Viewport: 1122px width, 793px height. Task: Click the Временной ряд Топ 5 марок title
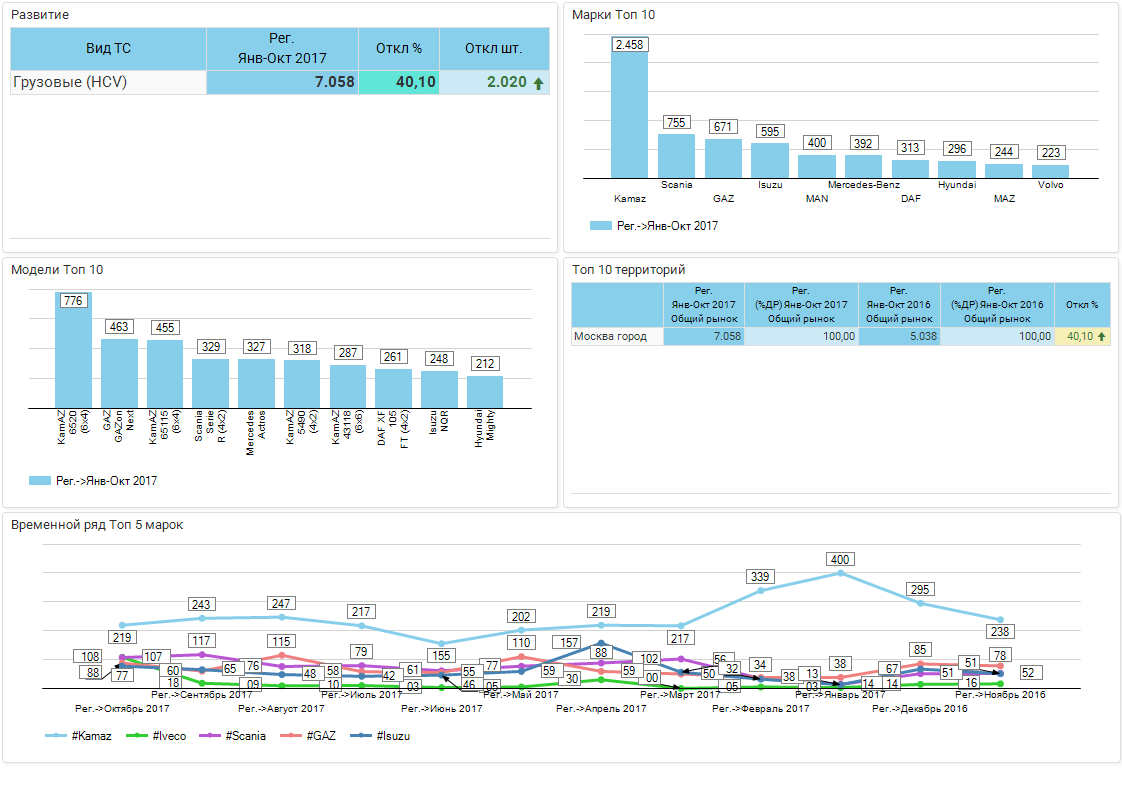pyautogui.click(x=97, y=525)
